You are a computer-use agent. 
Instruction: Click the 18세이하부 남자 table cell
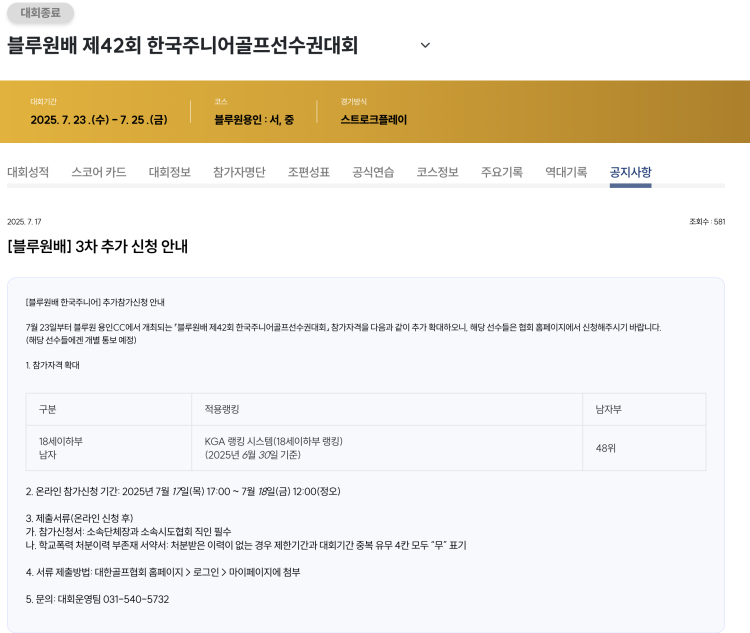tap(109, 448)
